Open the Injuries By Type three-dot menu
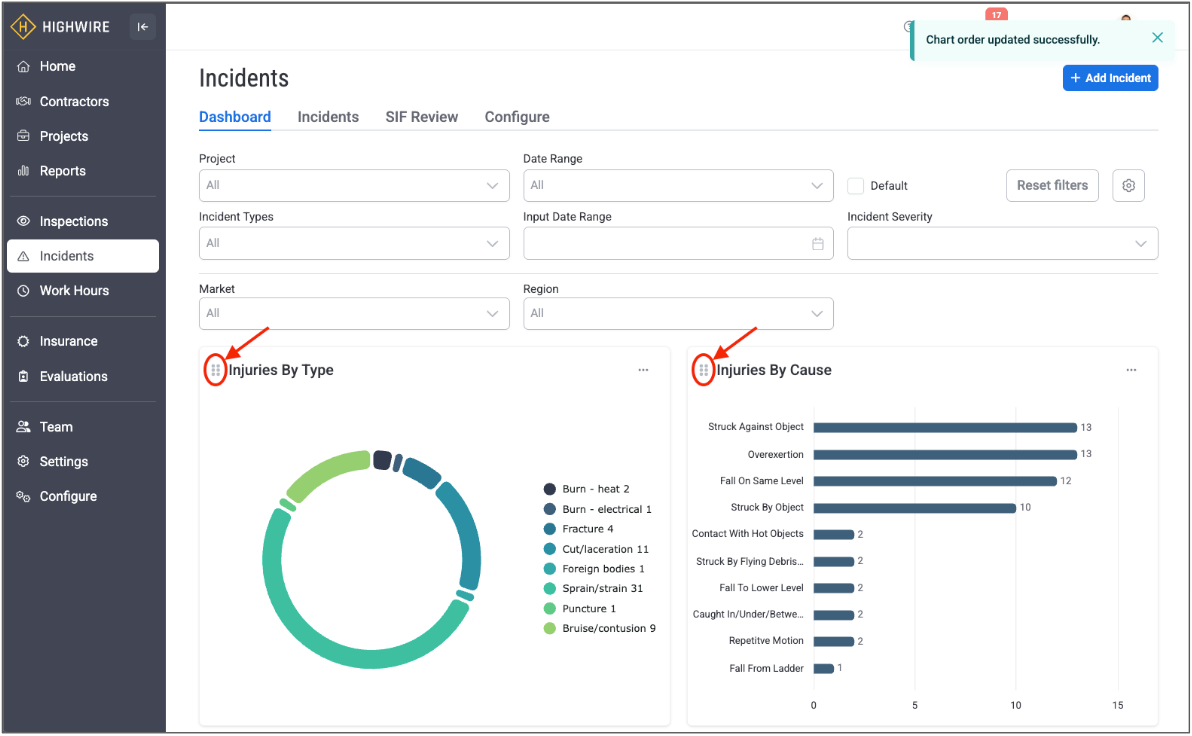1192x736 pixels. [643, 370]
